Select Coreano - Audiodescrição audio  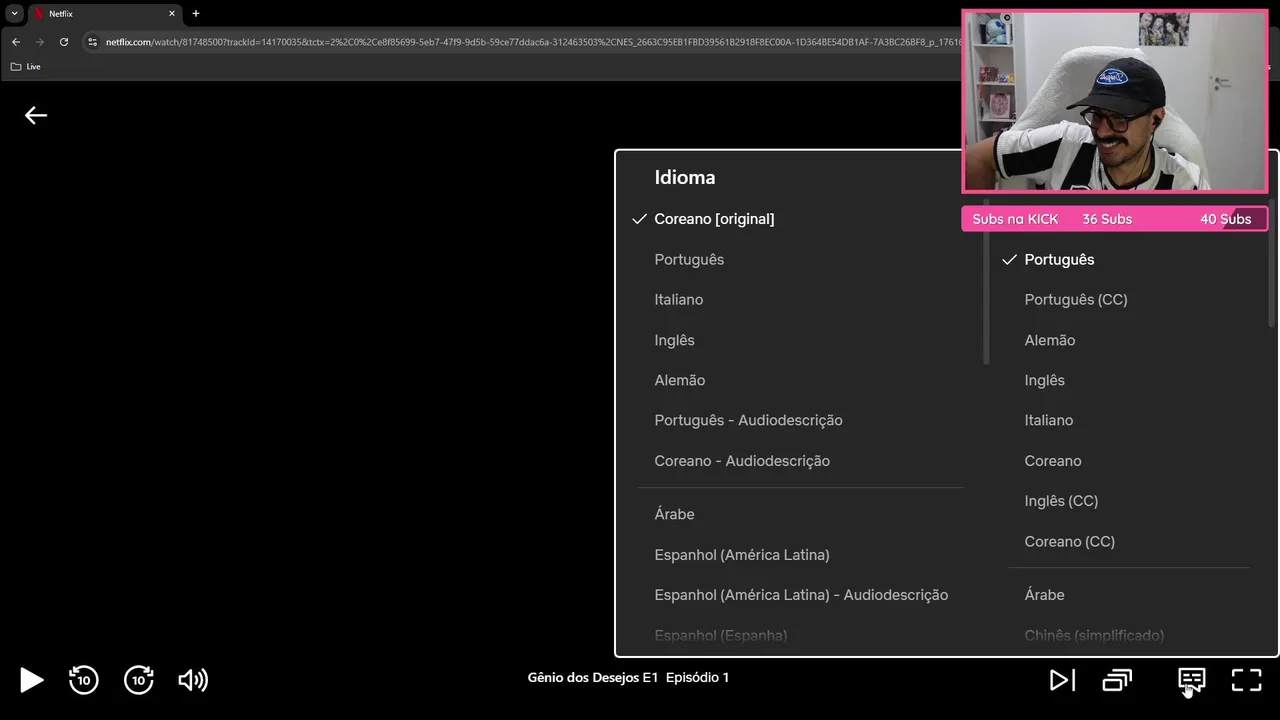click(742, 461)
